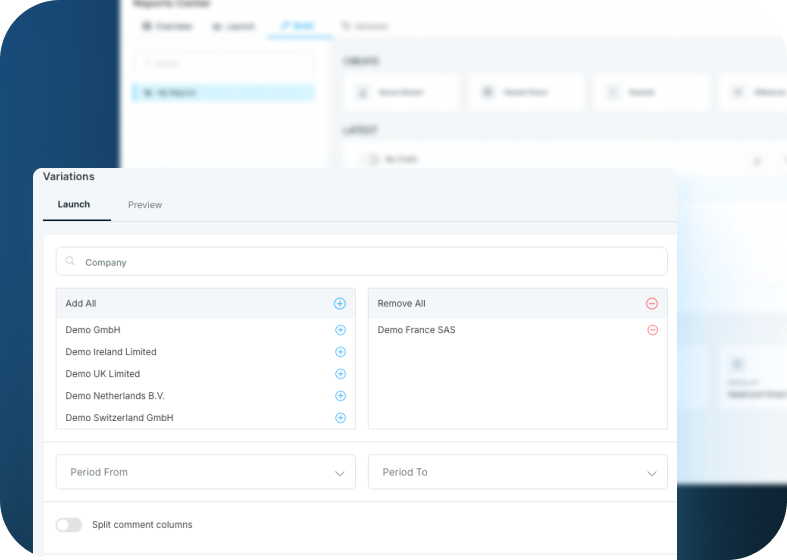
Task: Remove Demo France SAS via minus icon
Action: [652, 330]
